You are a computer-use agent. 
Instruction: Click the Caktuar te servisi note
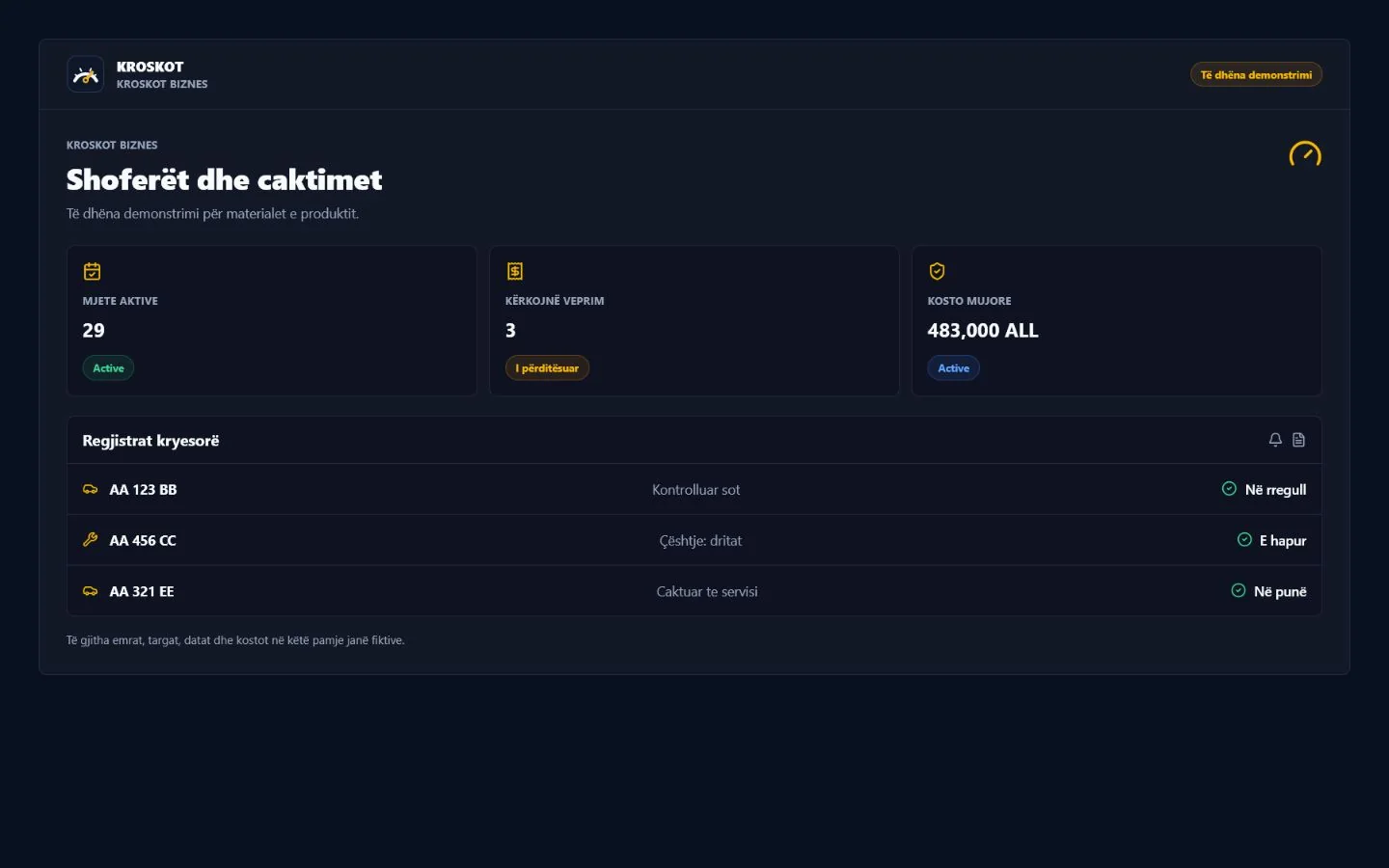(707, 592)
